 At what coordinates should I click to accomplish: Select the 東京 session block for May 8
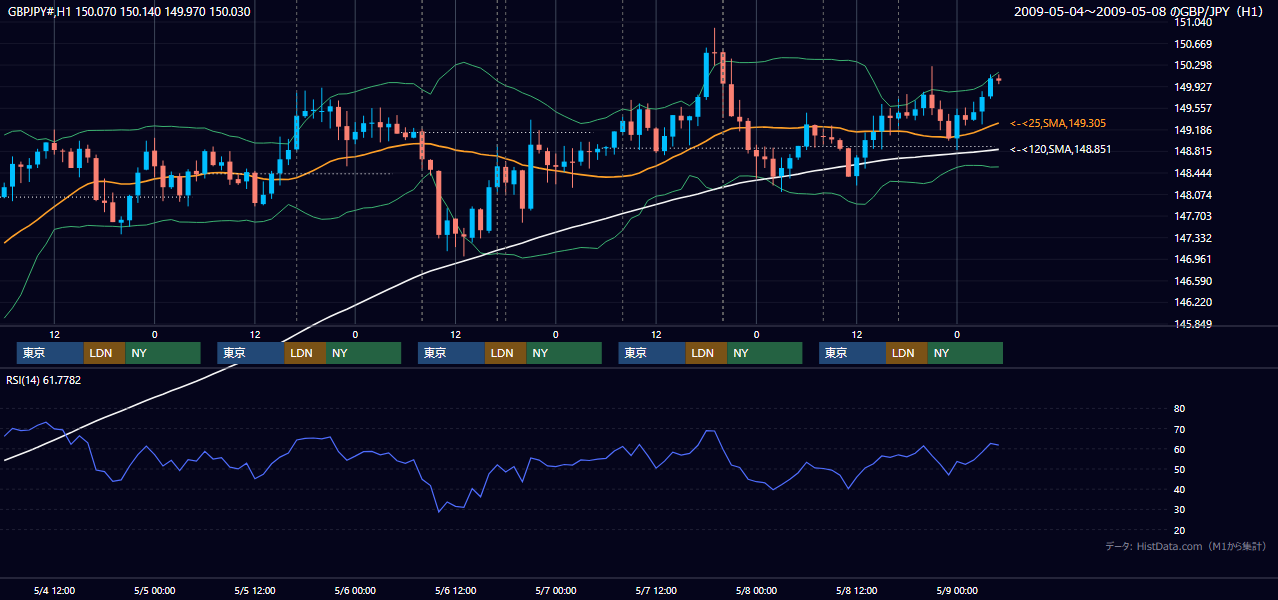point(852,353)
